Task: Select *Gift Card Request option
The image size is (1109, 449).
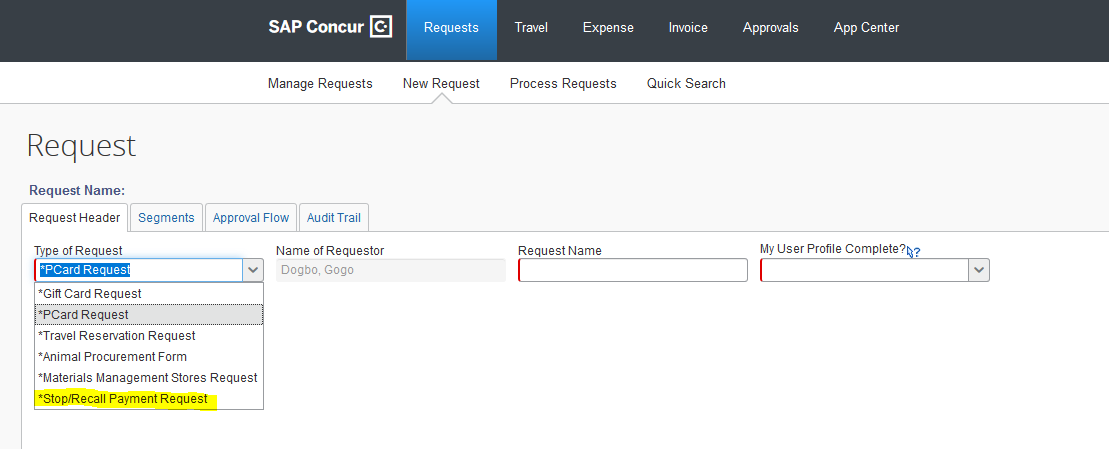Action: 149,293
